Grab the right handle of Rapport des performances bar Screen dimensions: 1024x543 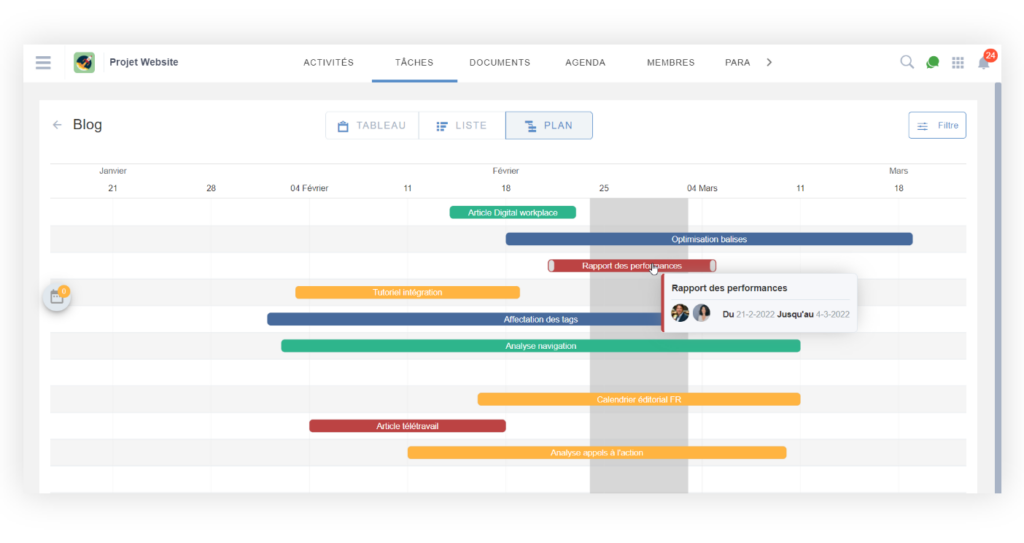point(712,266)
